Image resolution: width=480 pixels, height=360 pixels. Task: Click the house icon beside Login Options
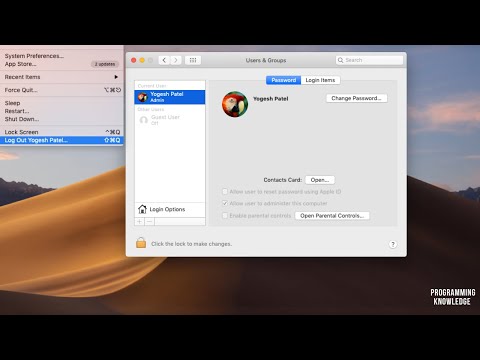click(142, 209)
